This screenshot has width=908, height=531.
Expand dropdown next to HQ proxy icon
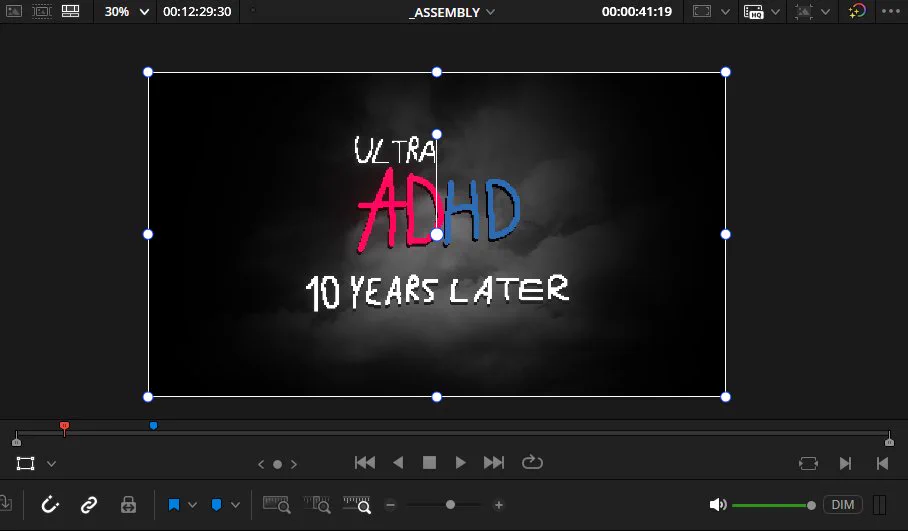[775, 12]
